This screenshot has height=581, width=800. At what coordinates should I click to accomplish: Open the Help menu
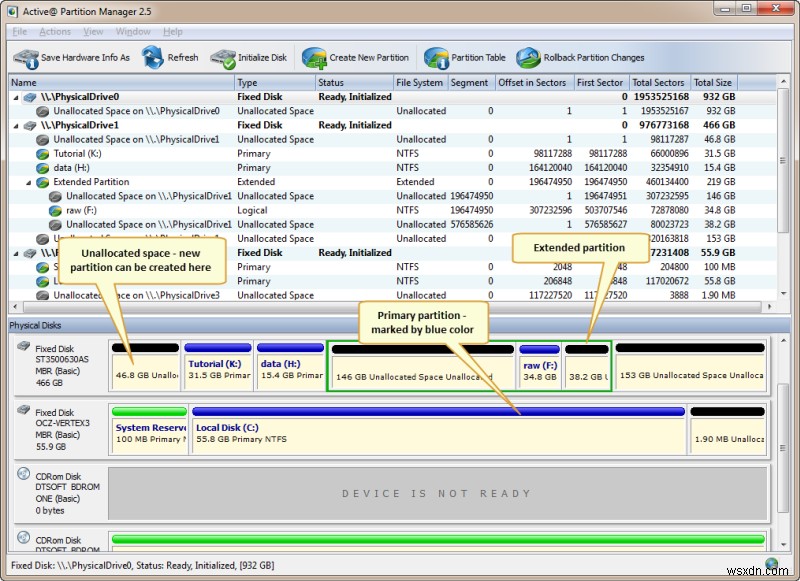click(x=173, y=32)
